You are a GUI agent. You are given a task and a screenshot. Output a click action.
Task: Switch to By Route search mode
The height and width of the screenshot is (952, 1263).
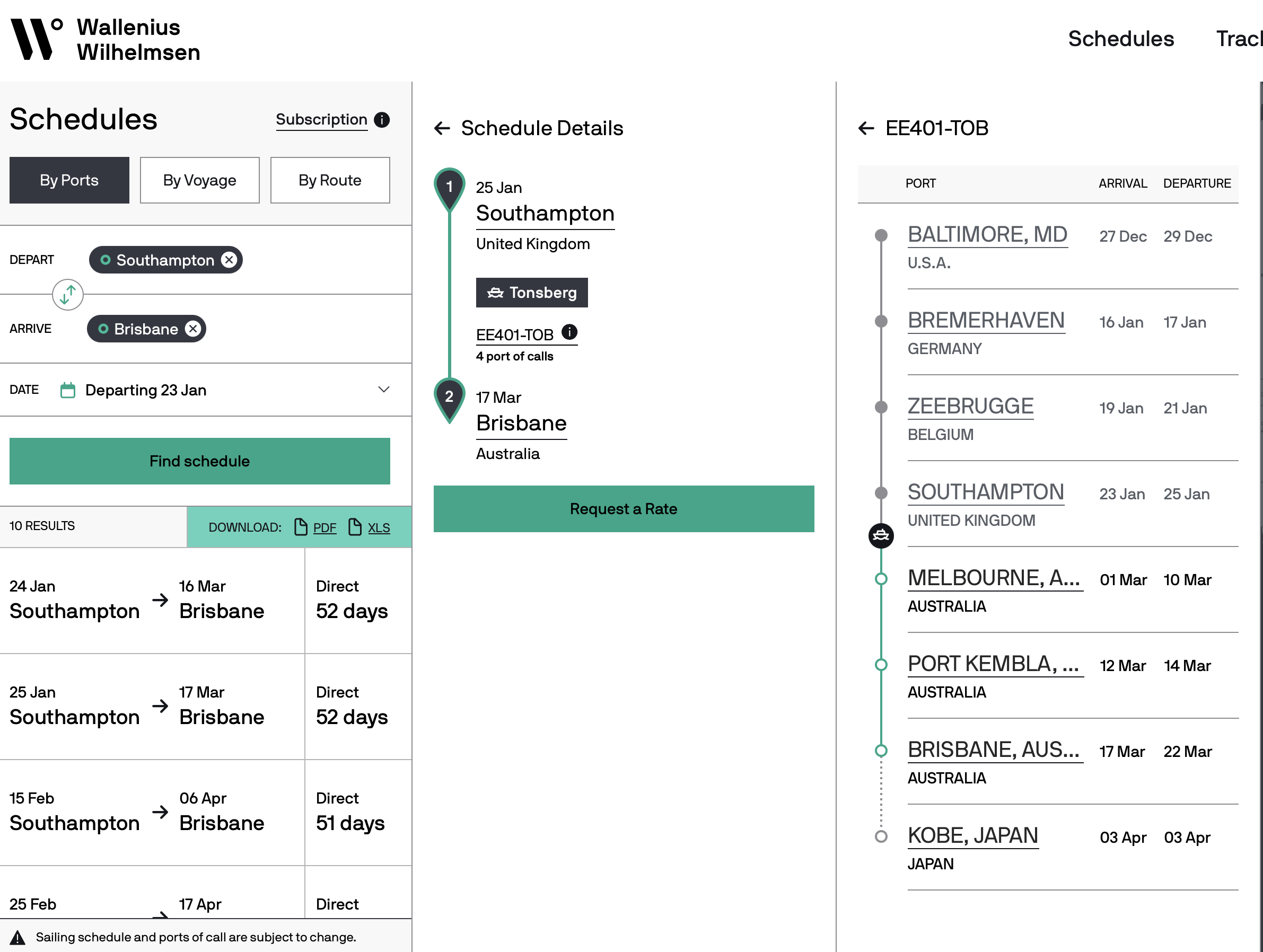(329, 180)
